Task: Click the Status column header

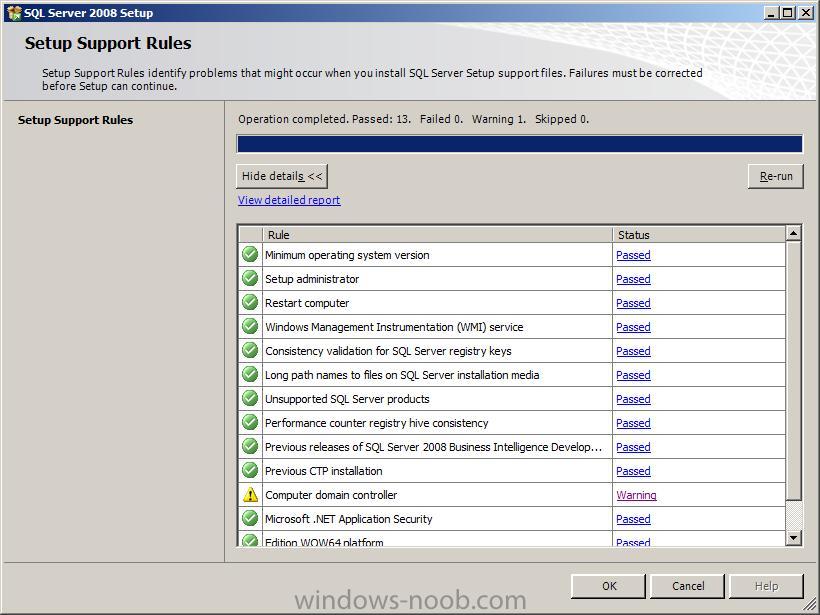Action: coord(699,235)
